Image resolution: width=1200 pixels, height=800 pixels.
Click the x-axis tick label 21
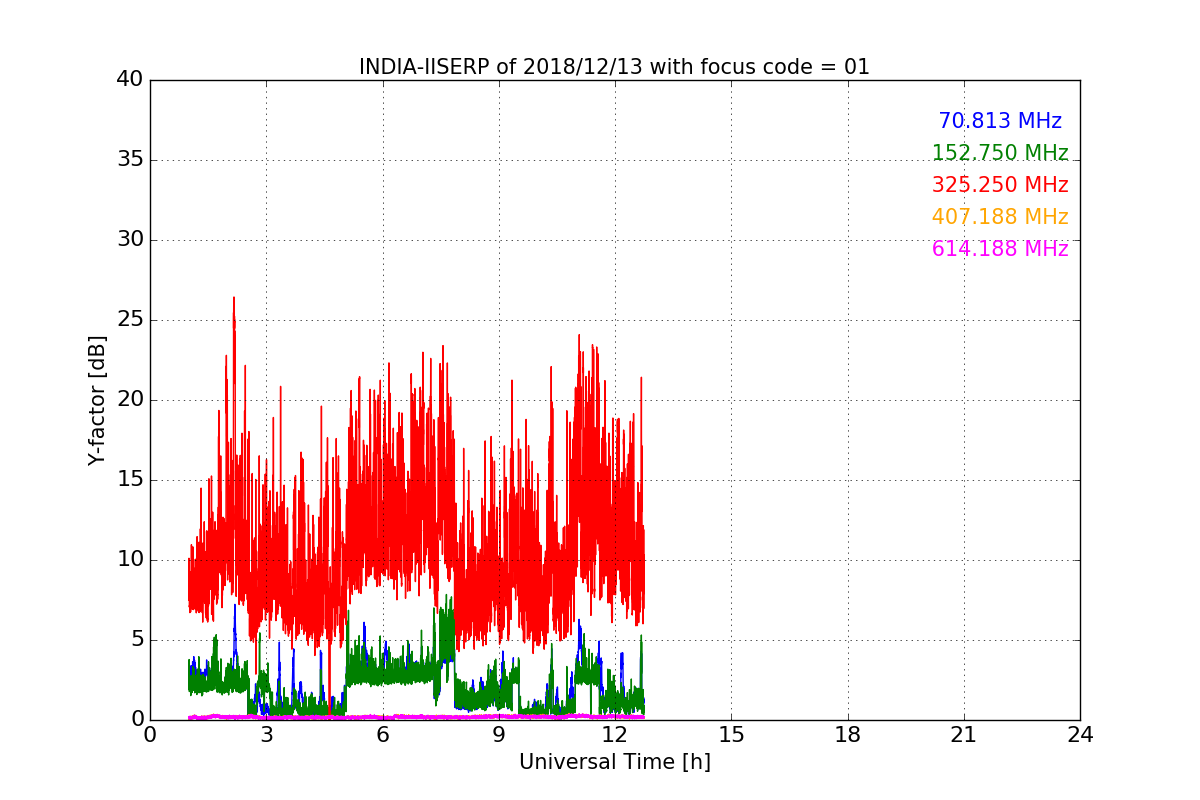tap(964, 734)
